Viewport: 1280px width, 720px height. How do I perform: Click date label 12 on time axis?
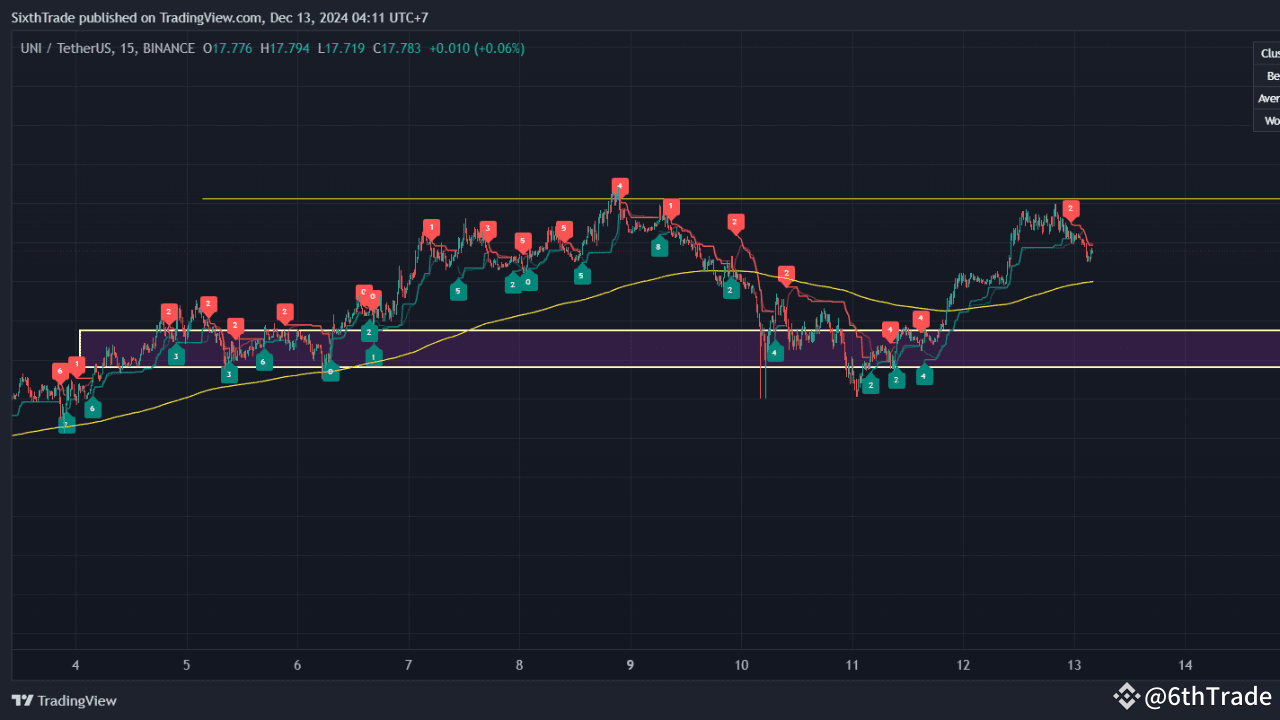pos(963,664)
